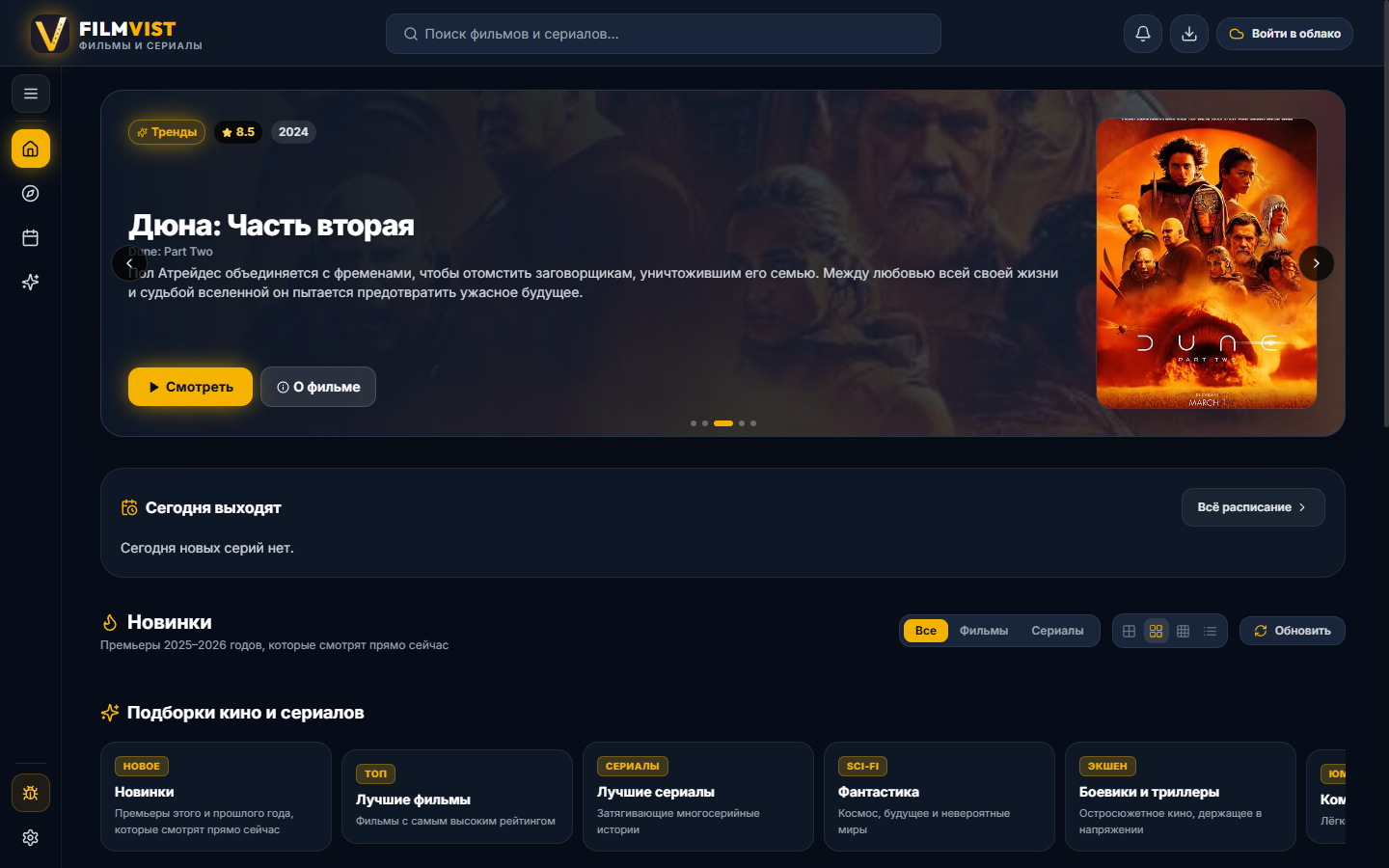Switch to list view layout
This screenshot has width=1389, height=868.
(x=1210, y=631)
